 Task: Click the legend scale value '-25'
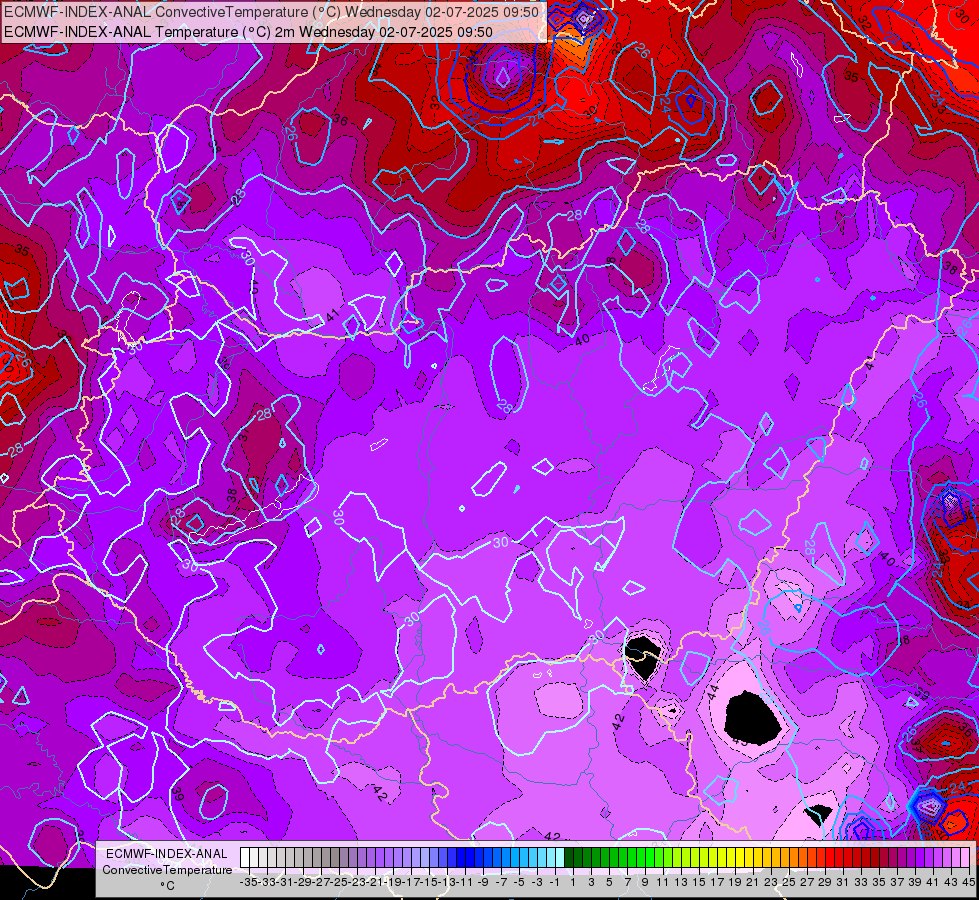pyautogui.click(x=338, y=883)
